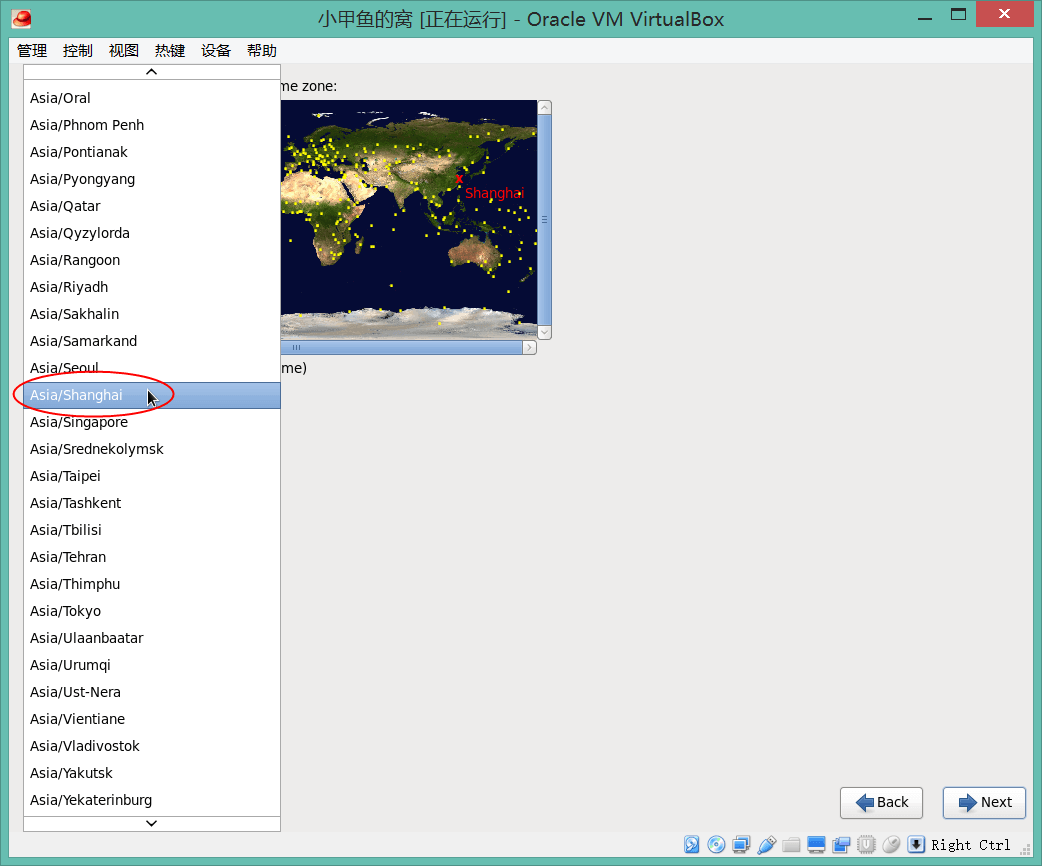
Task: Click the shared folders status icon
Action: point(792,845)
